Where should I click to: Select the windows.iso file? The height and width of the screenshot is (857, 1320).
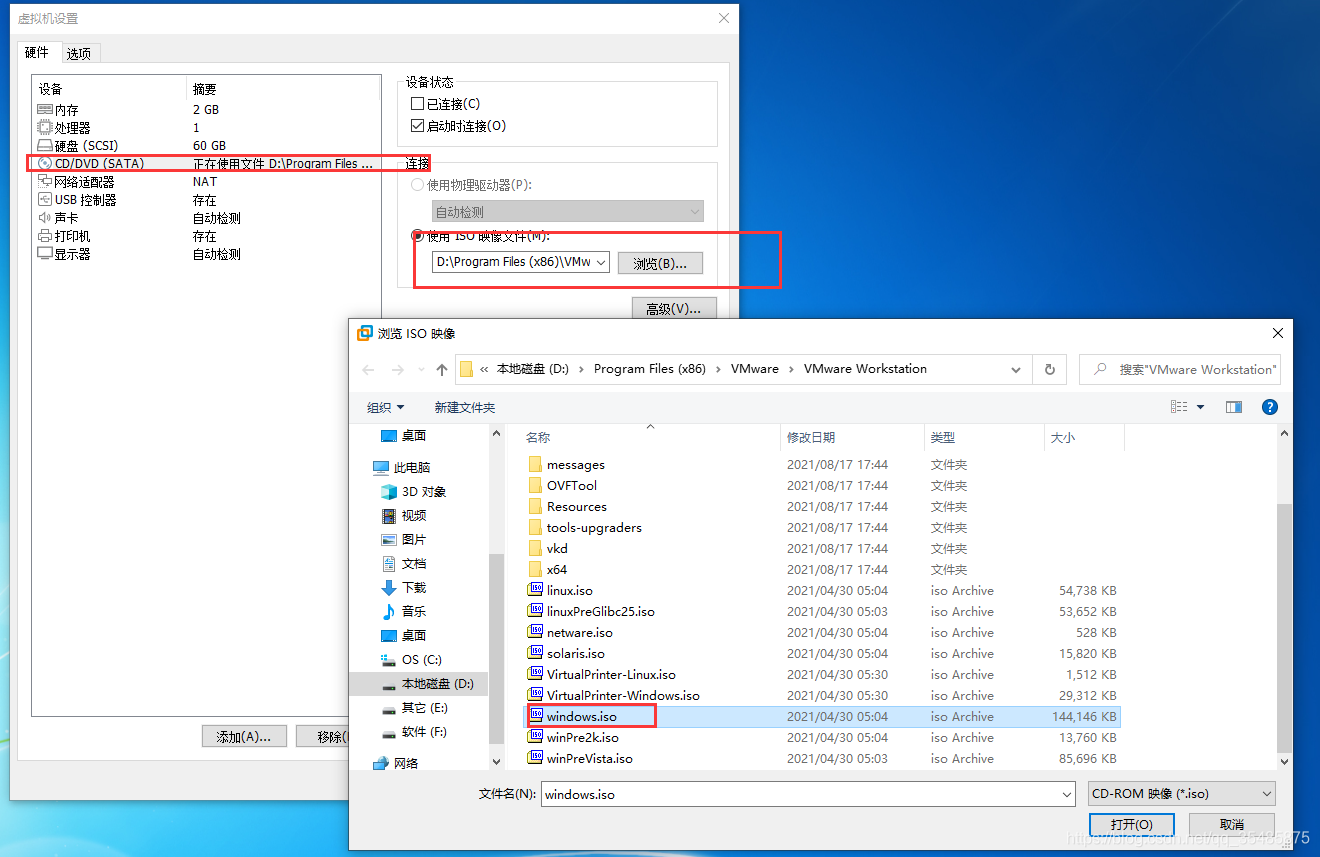click(582, 717)
